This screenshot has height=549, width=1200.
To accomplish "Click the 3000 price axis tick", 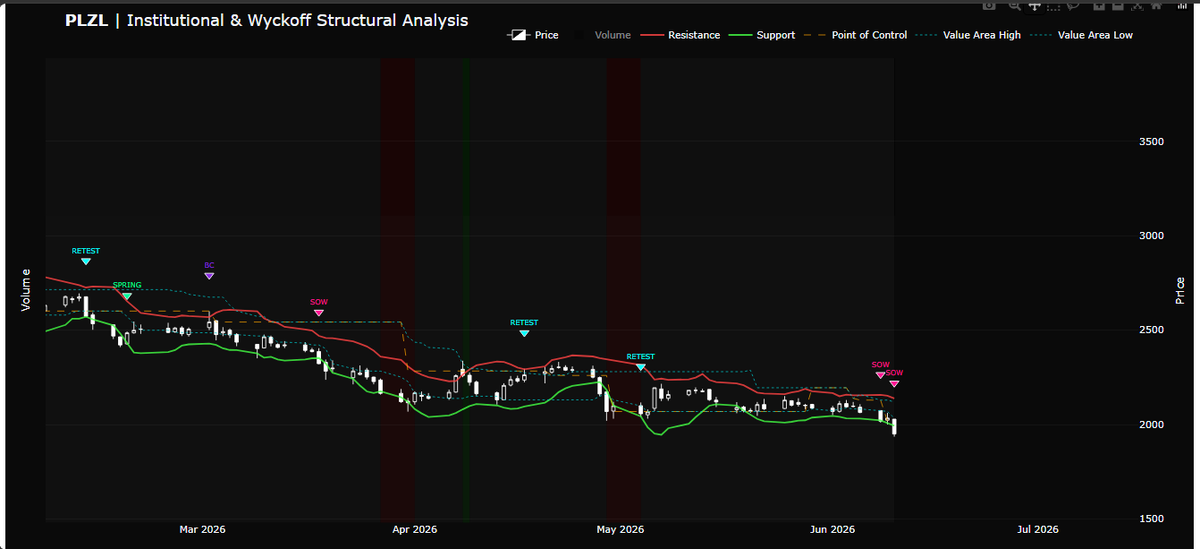I will 1151,236.
